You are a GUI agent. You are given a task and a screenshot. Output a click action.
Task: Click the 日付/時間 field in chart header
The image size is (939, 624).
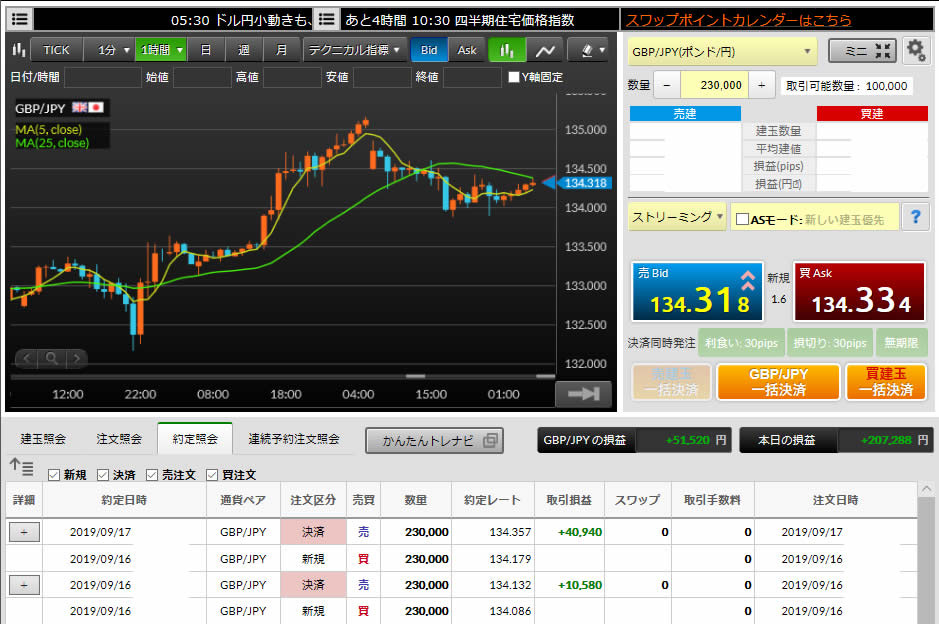click(103, 77)
